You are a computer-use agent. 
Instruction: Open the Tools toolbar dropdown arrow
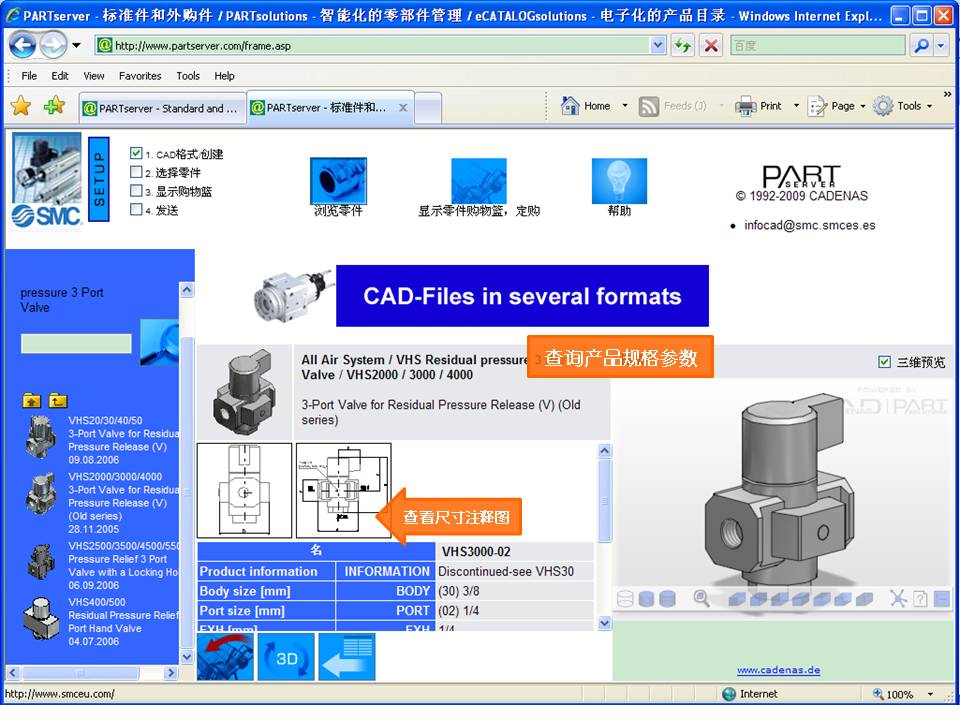tap(929, 107)
